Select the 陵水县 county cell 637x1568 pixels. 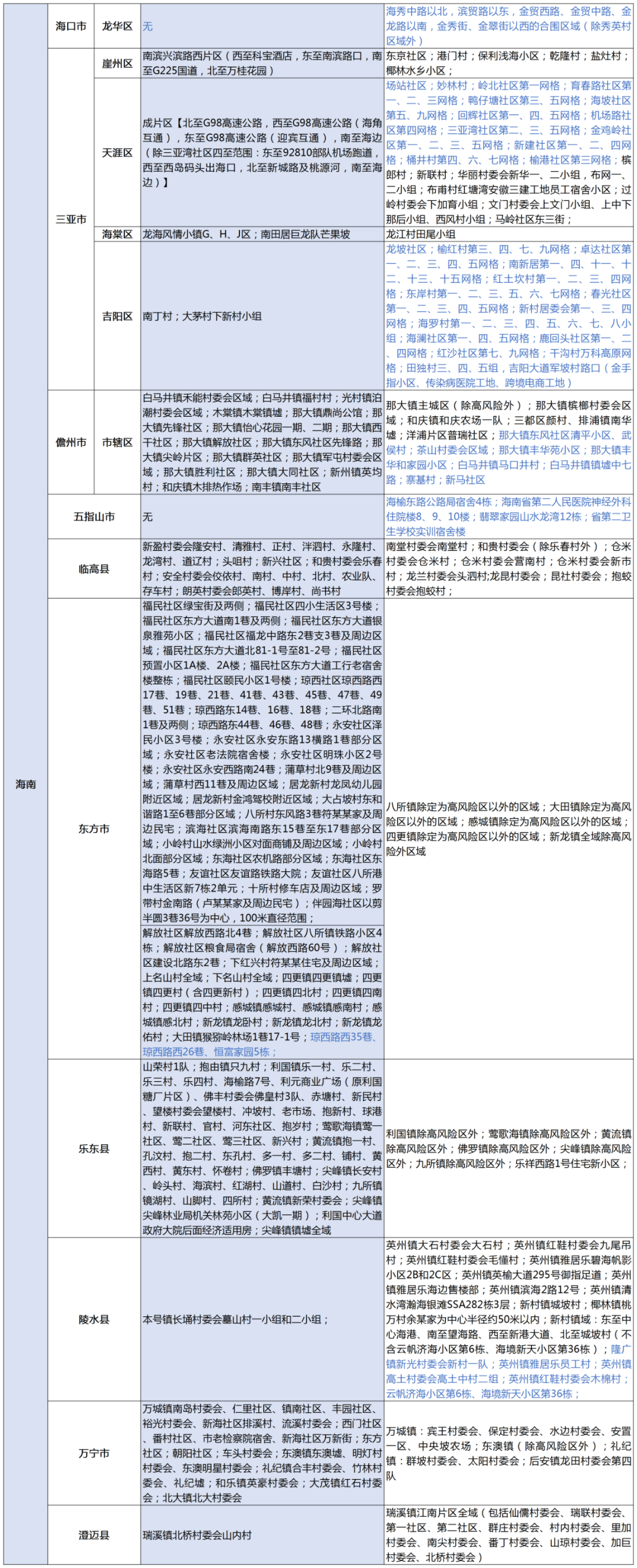point(94,1319)
